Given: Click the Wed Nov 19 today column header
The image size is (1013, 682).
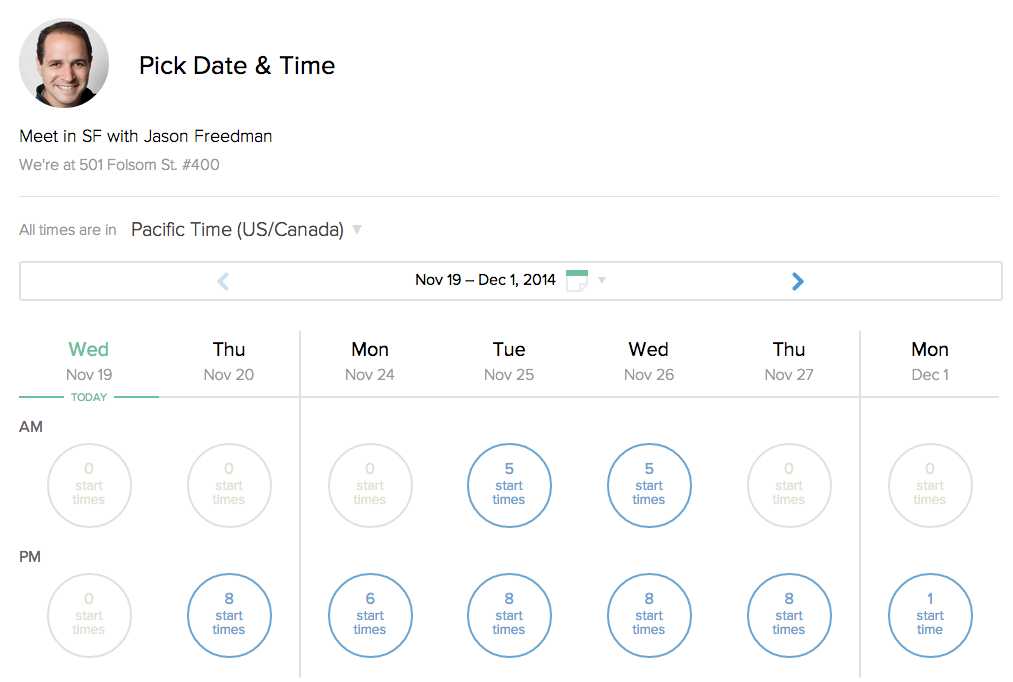Looking at the screenshot, I should tap(89, 361).
